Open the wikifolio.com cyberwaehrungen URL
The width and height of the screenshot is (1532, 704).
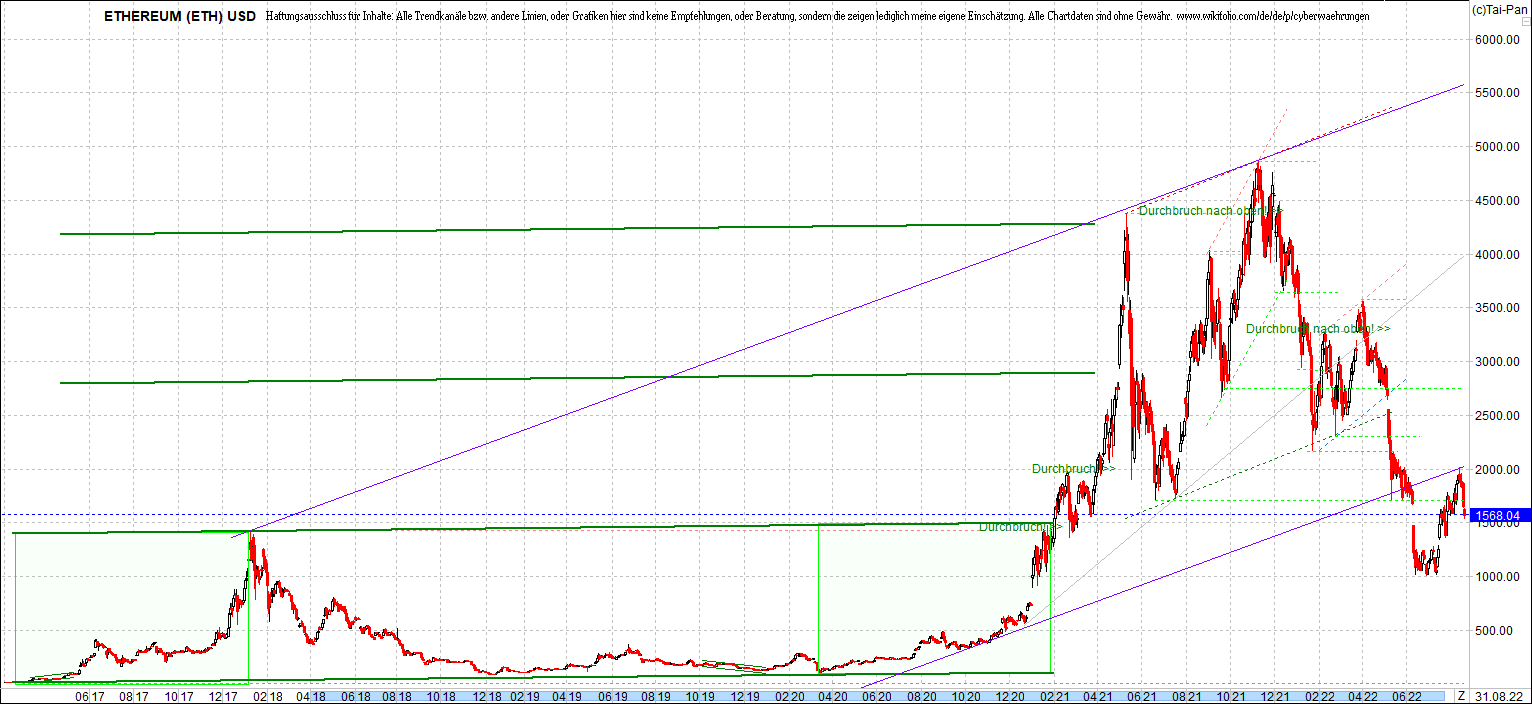tap(1273, 17)
